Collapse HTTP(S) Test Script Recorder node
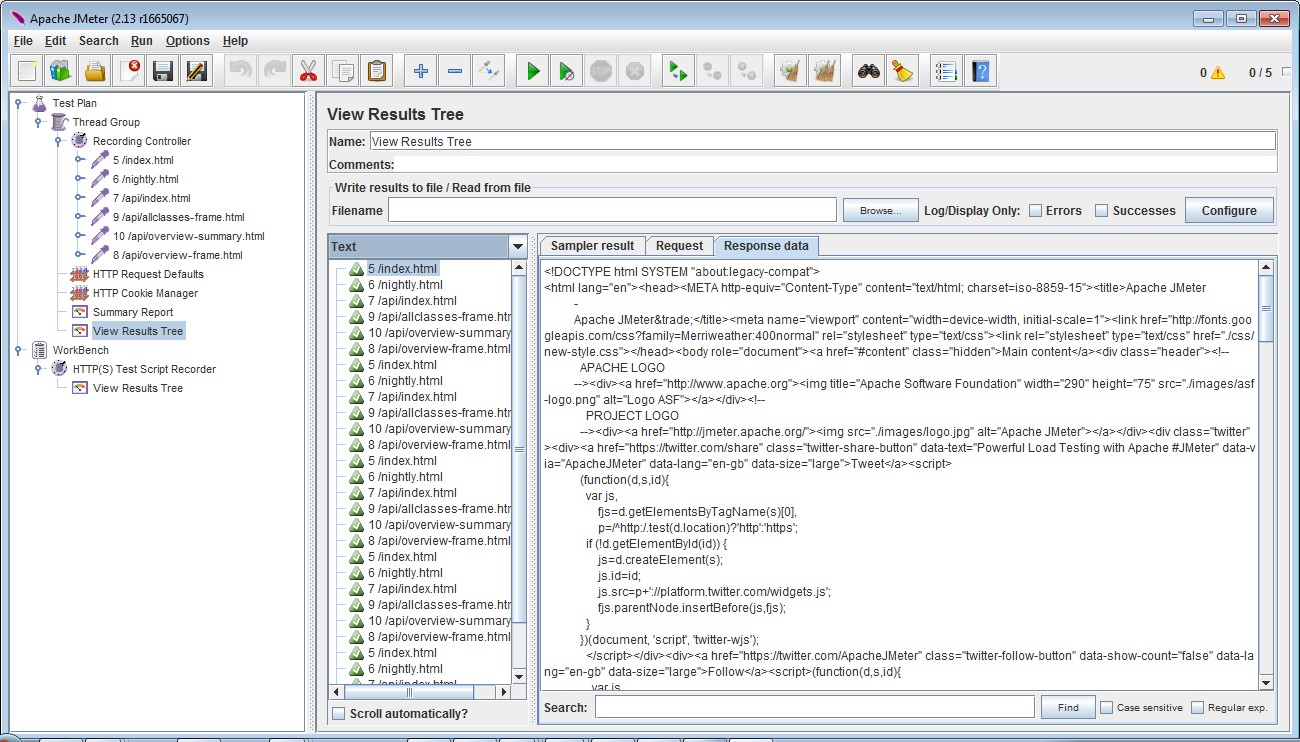1300x742 pixels. tap(39, 369)
